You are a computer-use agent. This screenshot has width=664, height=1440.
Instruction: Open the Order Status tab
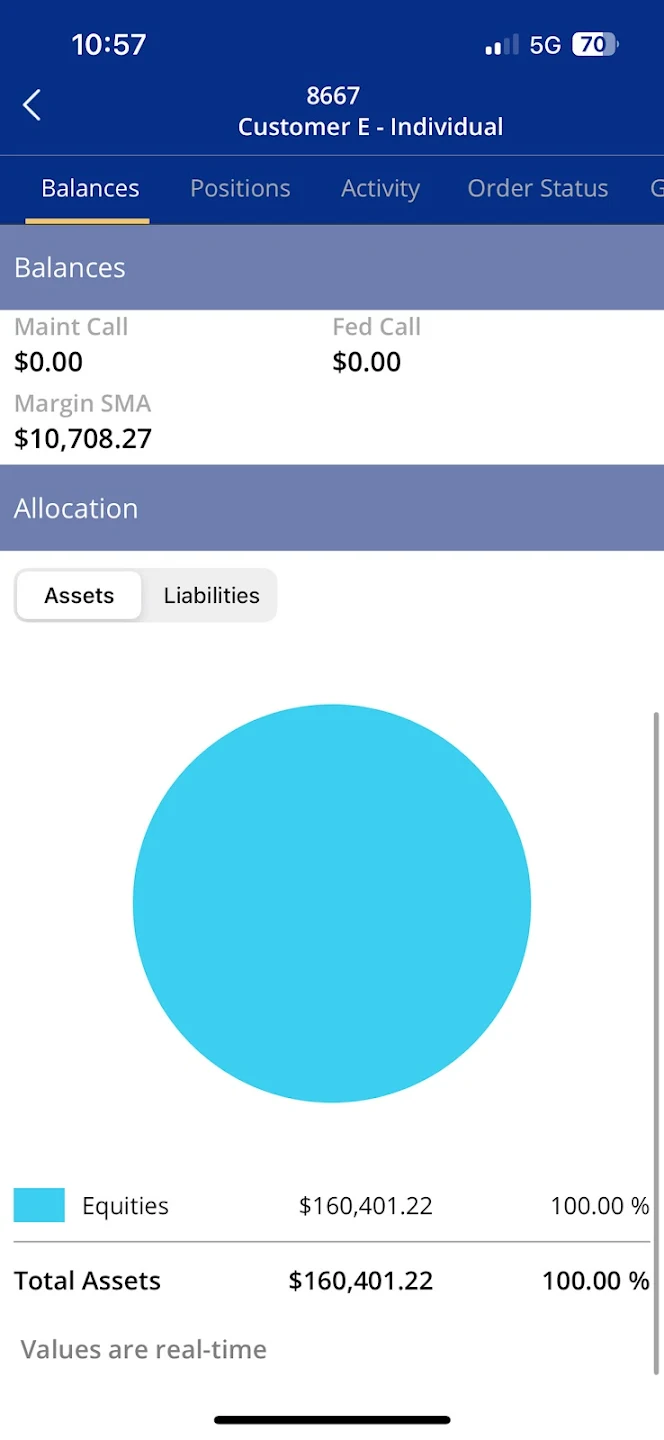tap(537, 188)
